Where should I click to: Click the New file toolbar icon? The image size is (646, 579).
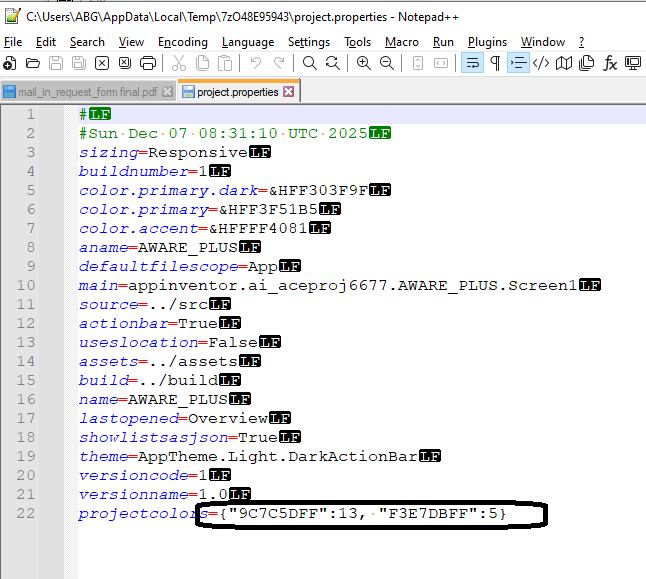click(10, 63)
